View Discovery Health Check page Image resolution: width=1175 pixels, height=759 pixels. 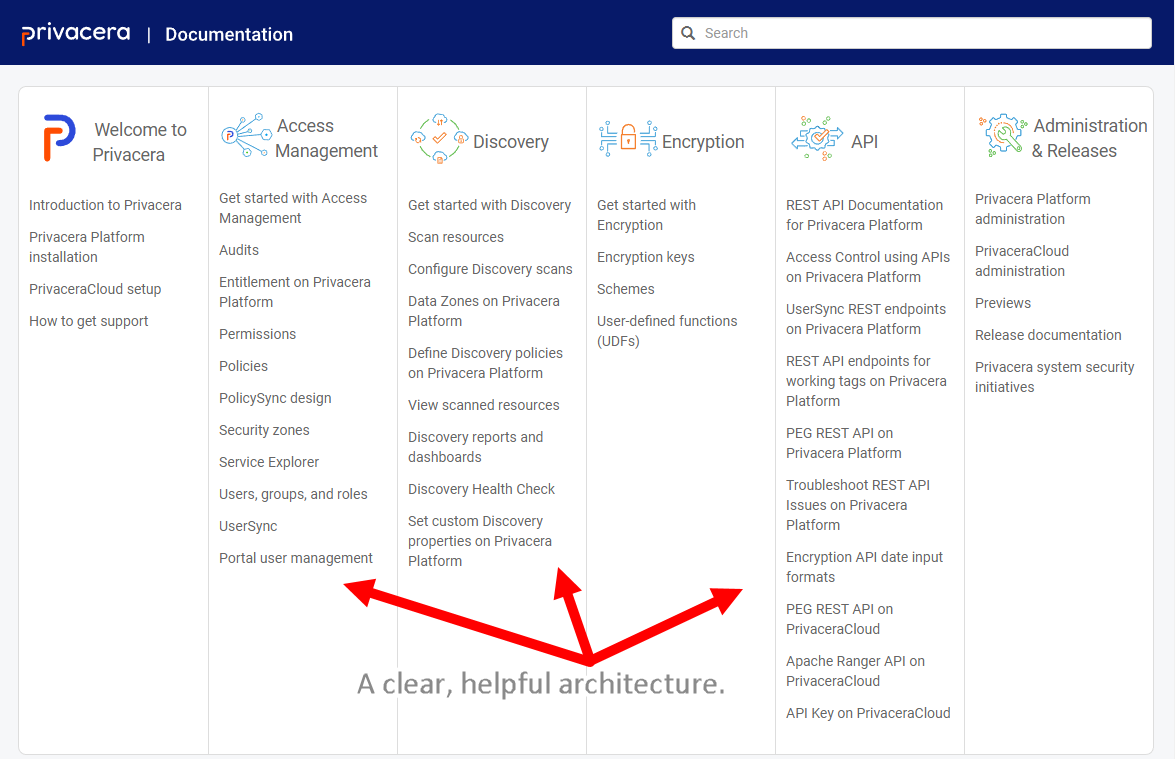pos(481,489)
